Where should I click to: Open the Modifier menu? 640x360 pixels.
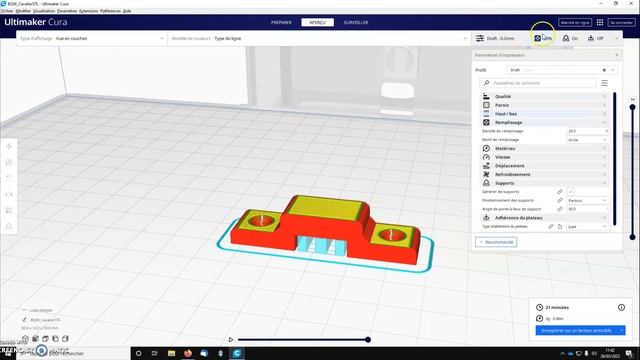tap(23, 11)
